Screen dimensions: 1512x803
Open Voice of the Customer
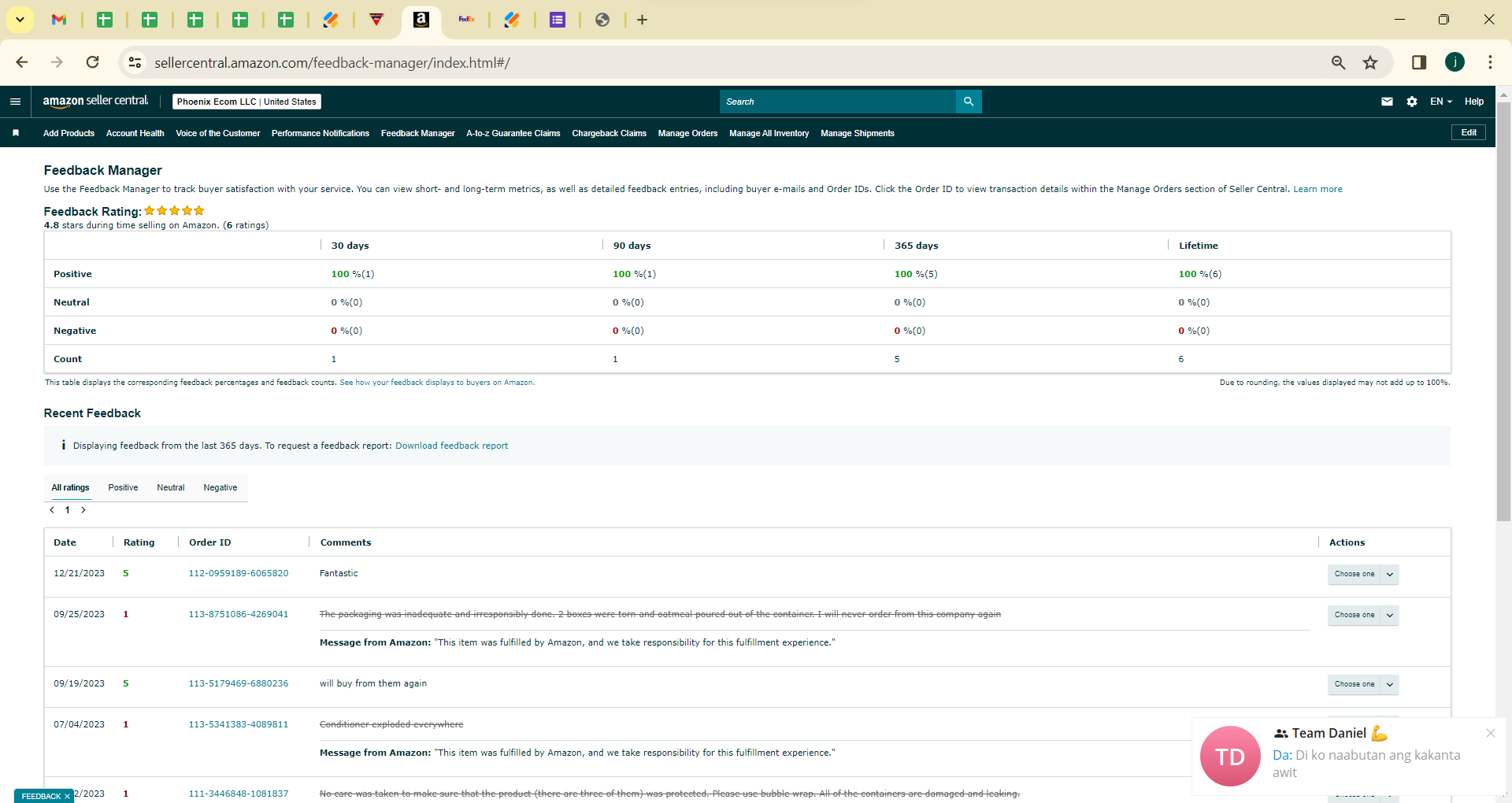(x=218, y=134)
